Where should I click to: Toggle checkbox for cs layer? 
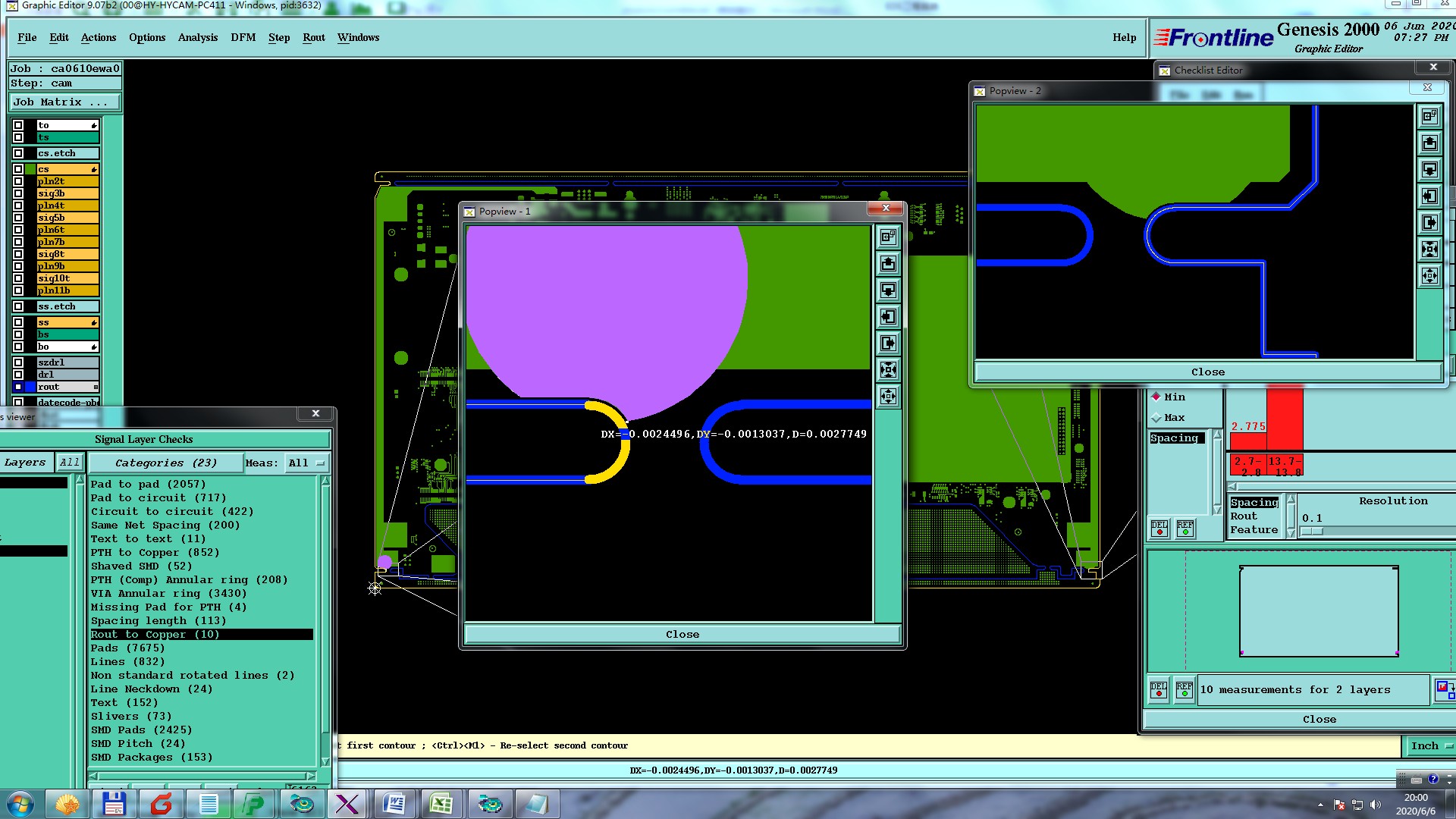tap(18, 169)
